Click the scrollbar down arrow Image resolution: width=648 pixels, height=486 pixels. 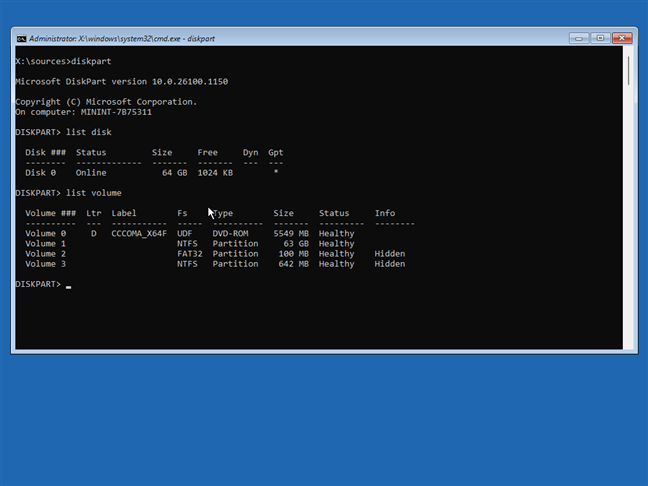click(x=629, y=344)
